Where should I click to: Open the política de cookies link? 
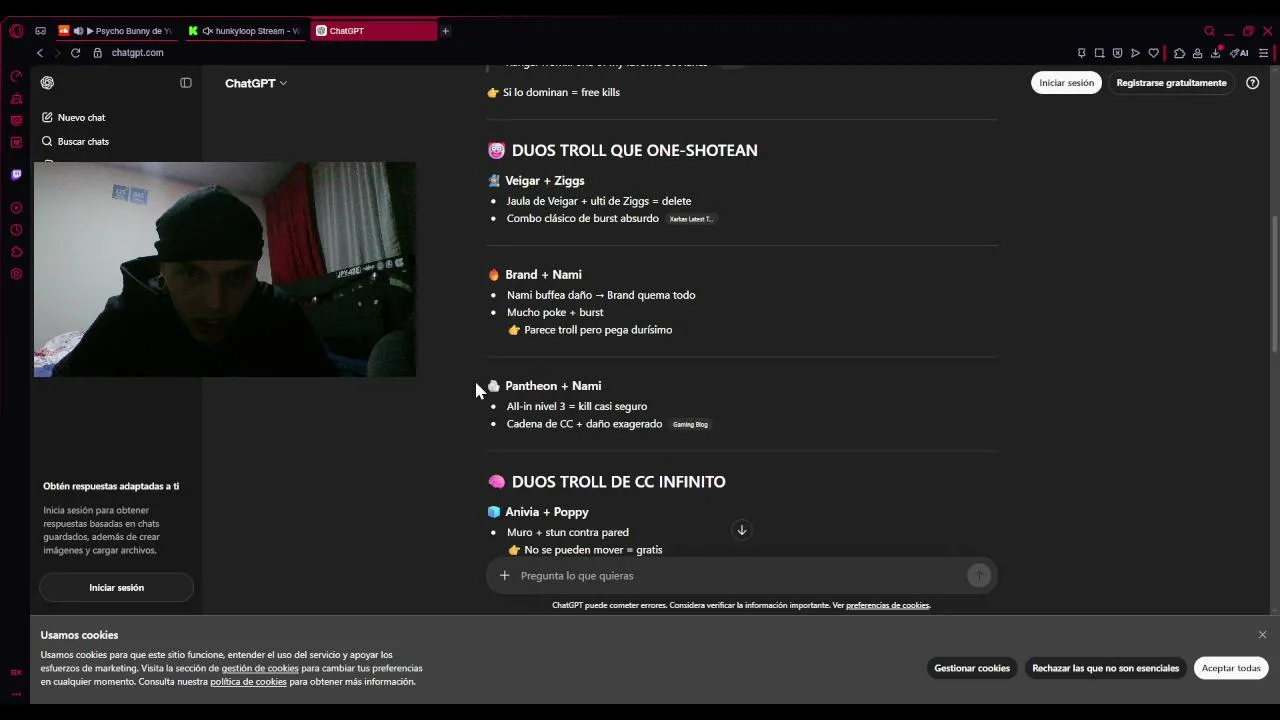pos(248,682)
